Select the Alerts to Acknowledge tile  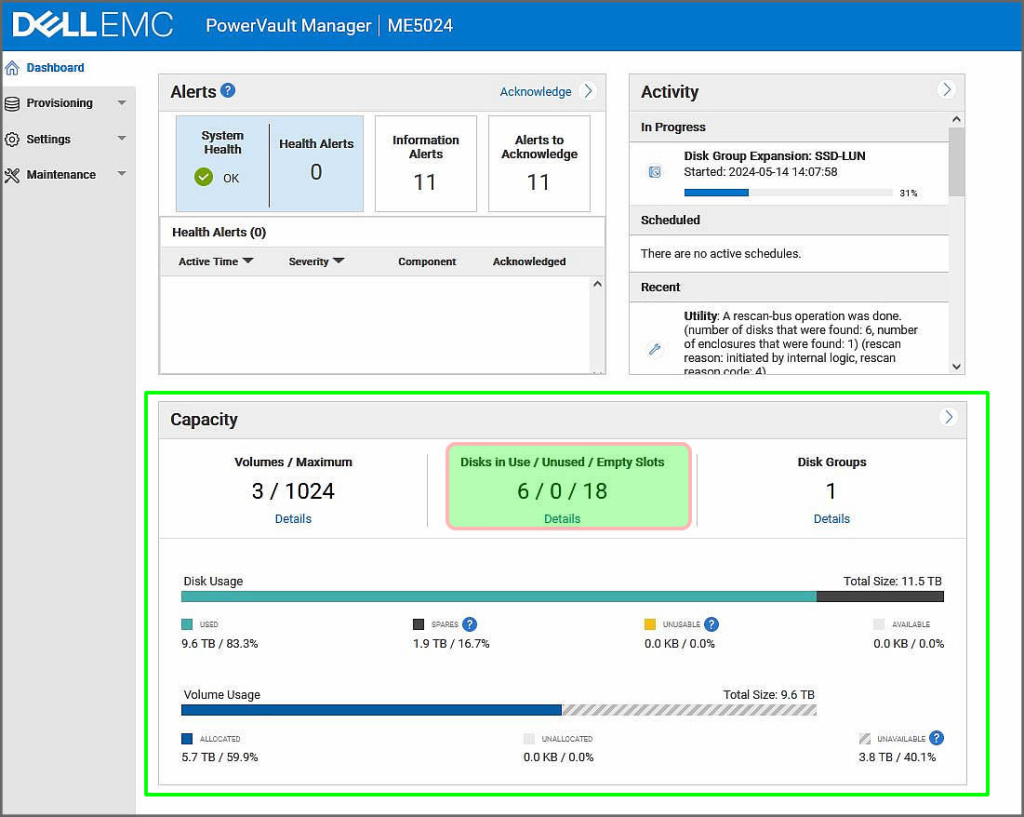point(539,163)
